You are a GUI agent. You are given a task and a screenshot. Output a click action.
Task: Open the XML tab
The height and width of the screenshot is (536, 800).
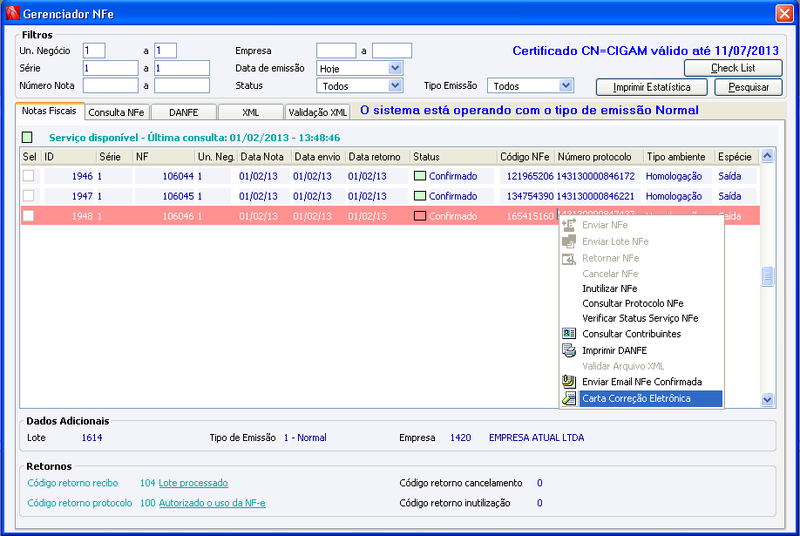[x=251, y=112]
